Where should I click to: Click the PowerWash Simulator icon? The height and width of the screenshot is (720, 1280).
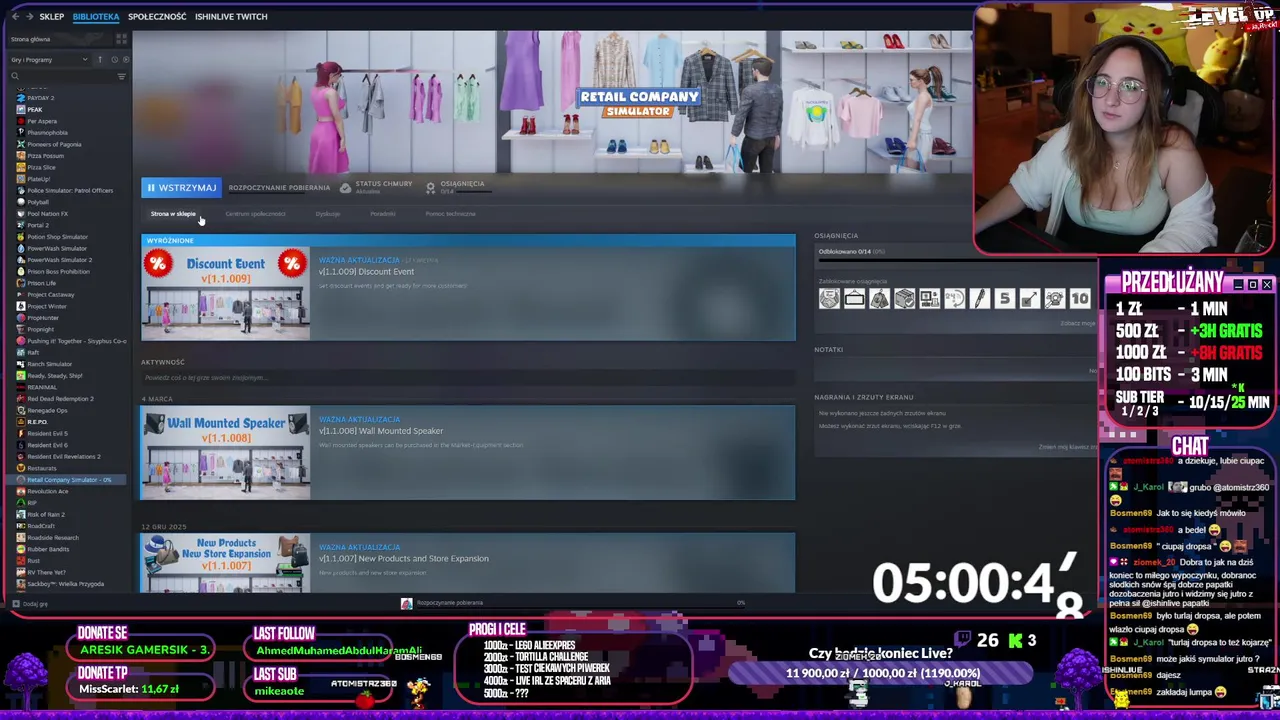click(21, 248)
